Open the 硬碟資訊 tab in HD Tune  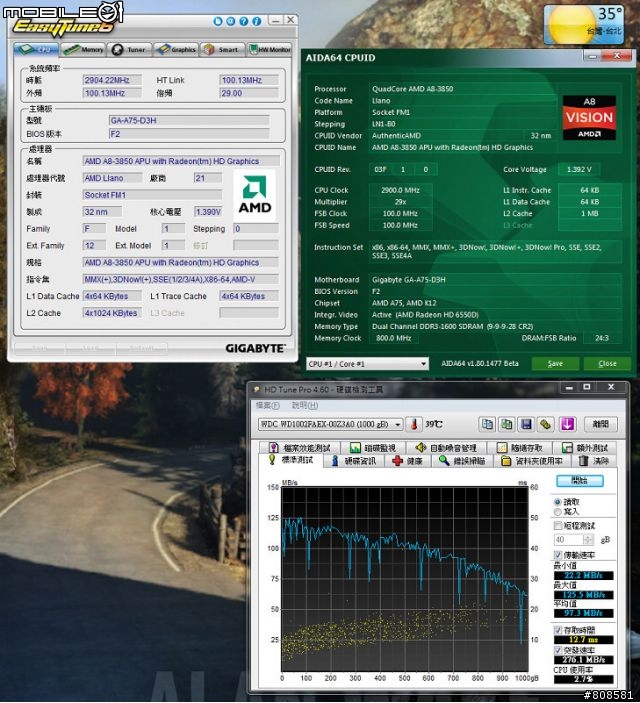354,461
